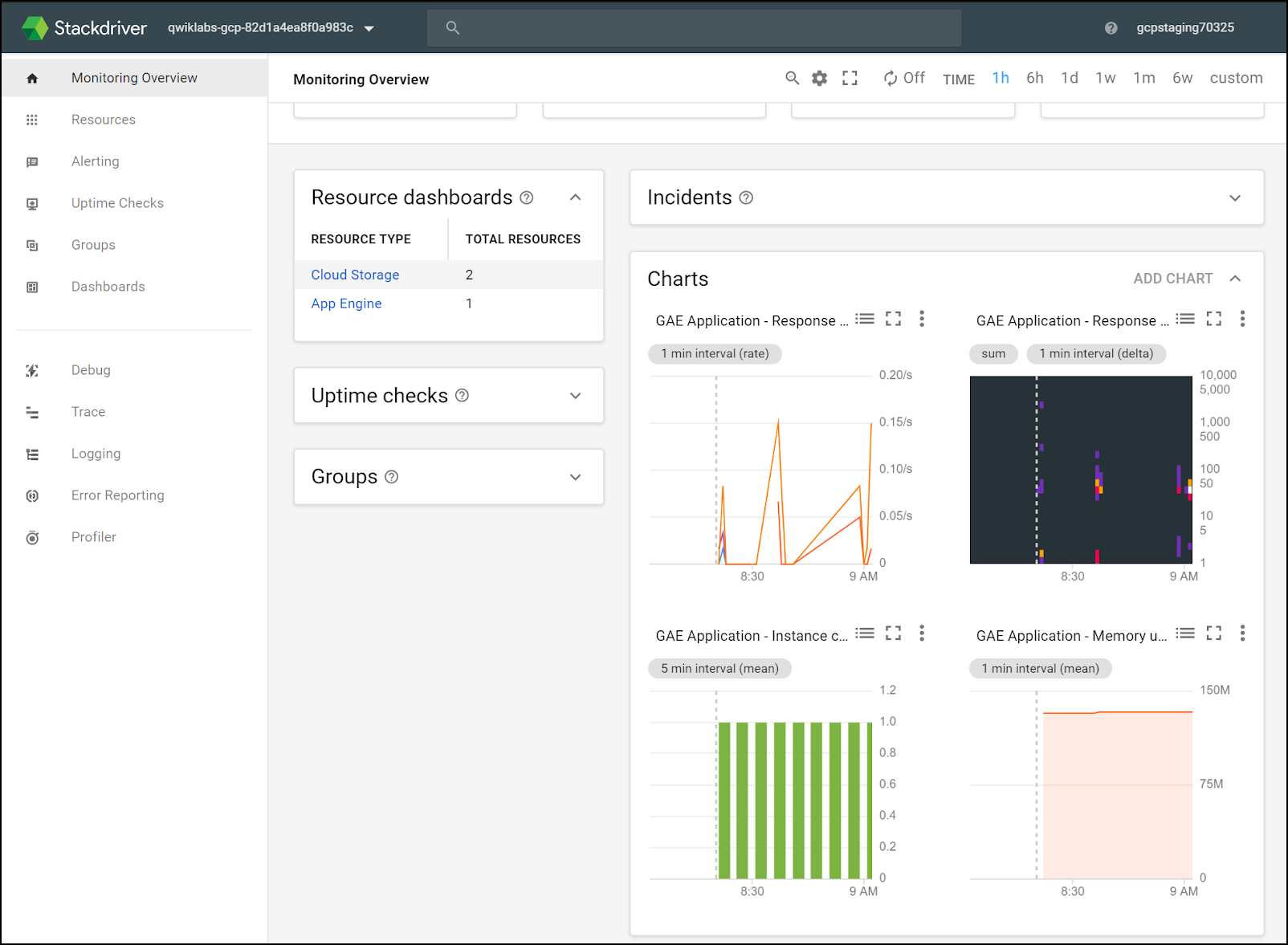Open the project selector dropdown
1288x945 pixels.
pyautogui.click(x=271, y=28)
